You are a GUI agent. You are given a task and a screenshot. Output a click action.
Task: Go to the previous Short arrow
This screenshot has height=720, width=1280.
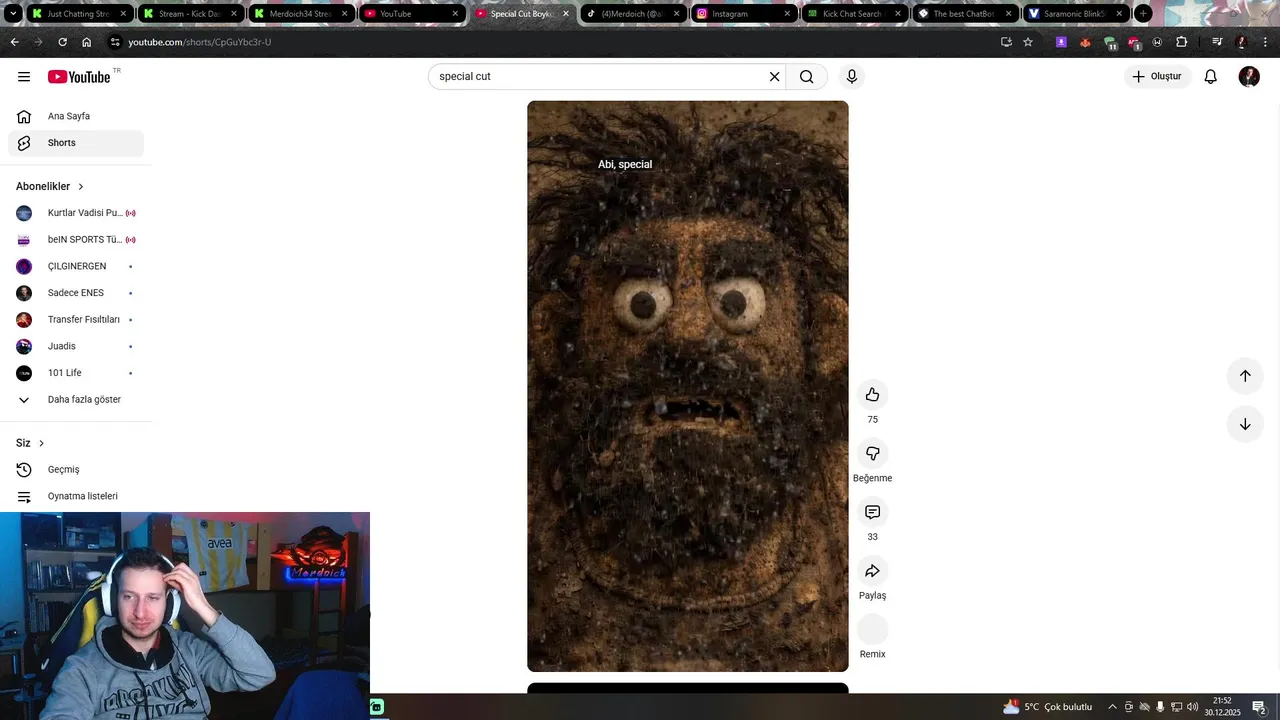1245,376
